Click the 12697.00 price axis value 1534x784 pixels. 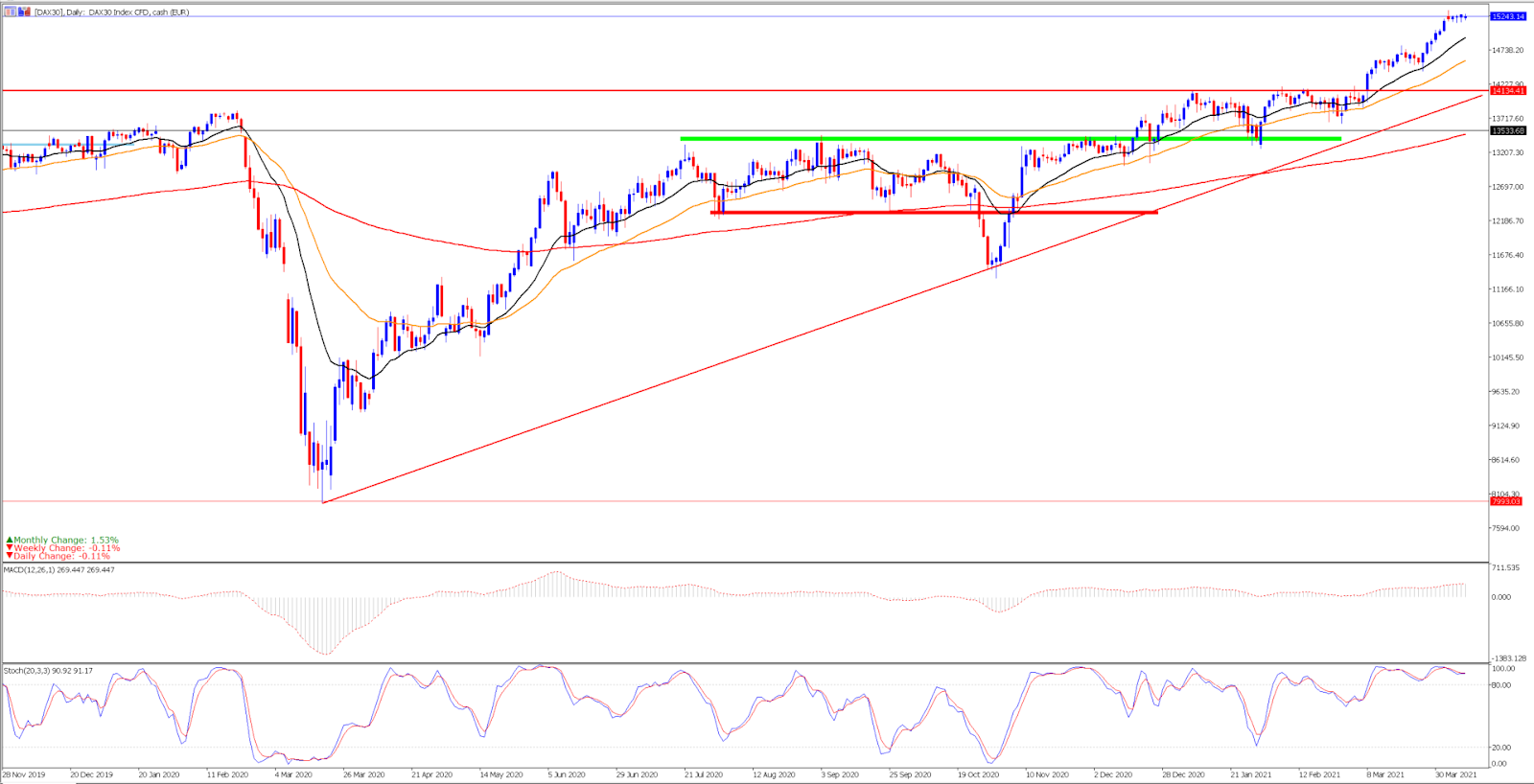1508,187
